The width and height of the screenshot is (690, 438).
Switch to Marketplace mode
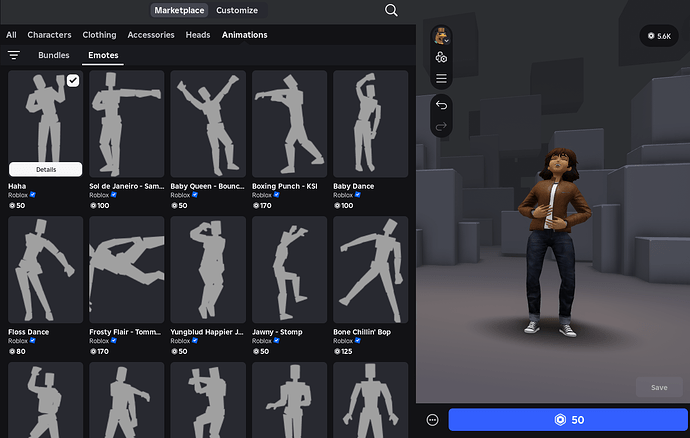[180, 11]
